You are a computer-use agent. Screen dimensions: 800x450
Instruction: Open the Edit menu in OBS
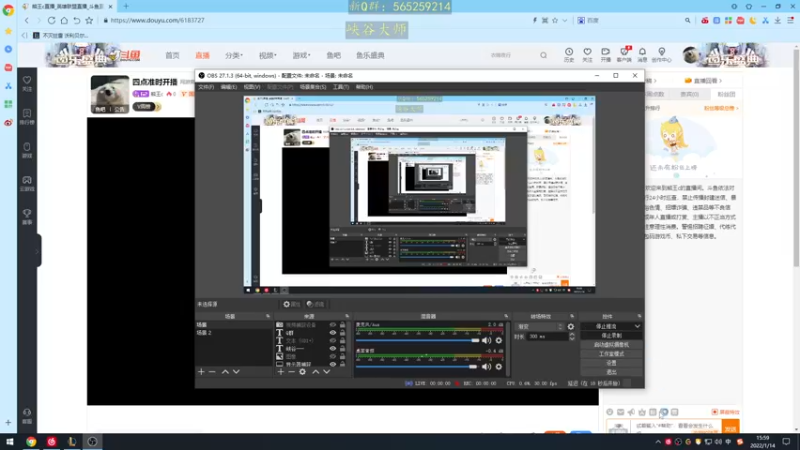point(229,87)
